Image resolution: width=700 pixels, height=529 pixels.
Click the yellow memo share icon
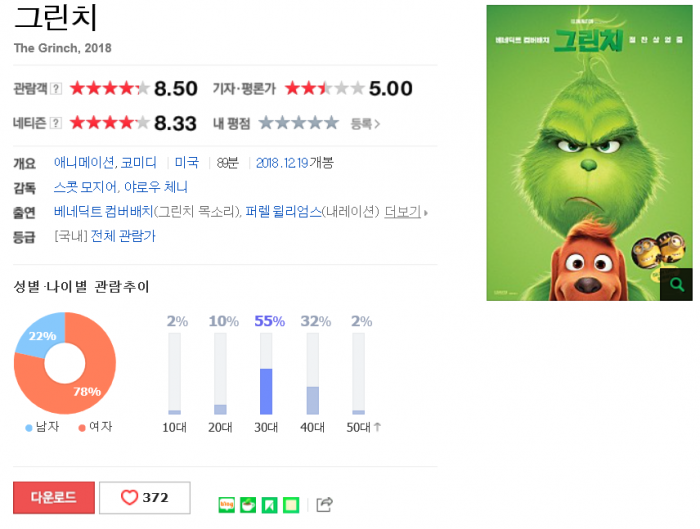(291, 505)
